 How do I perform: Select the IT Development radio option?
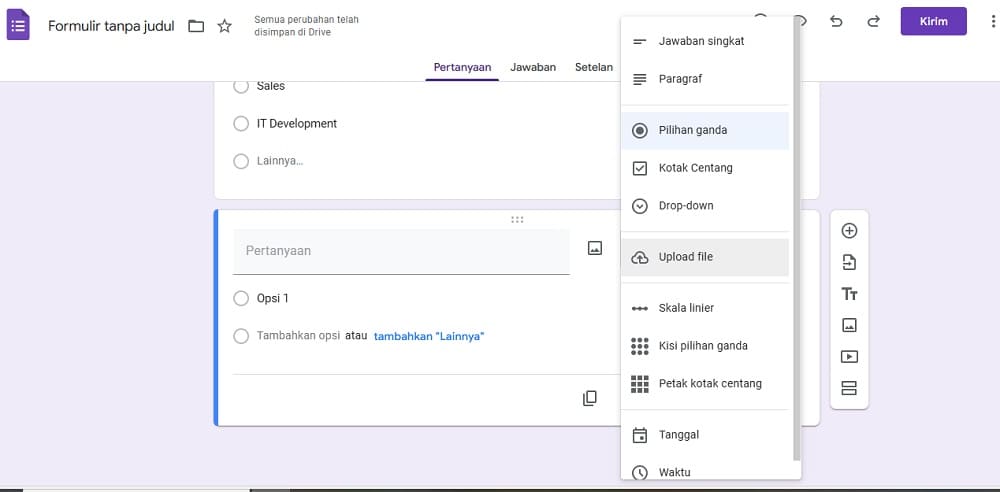click(x=241, y=124)
